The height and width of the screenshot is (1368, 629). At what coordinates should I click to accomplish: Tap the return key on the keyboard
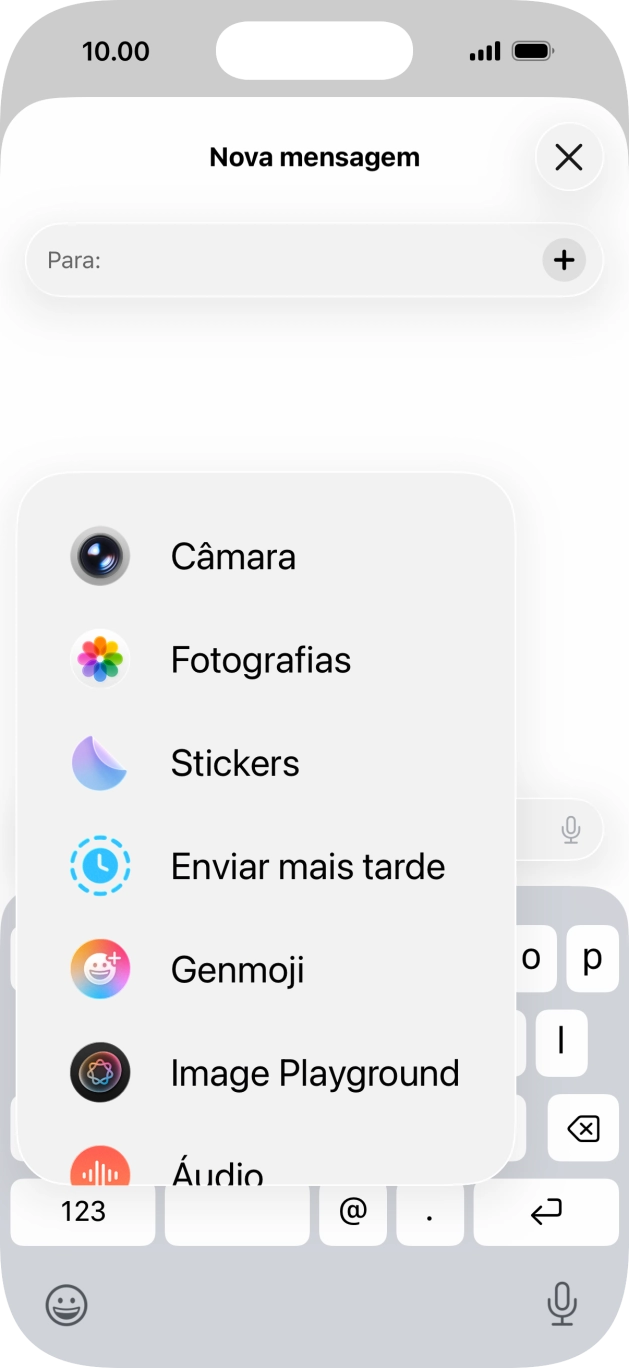point(545,1212)
